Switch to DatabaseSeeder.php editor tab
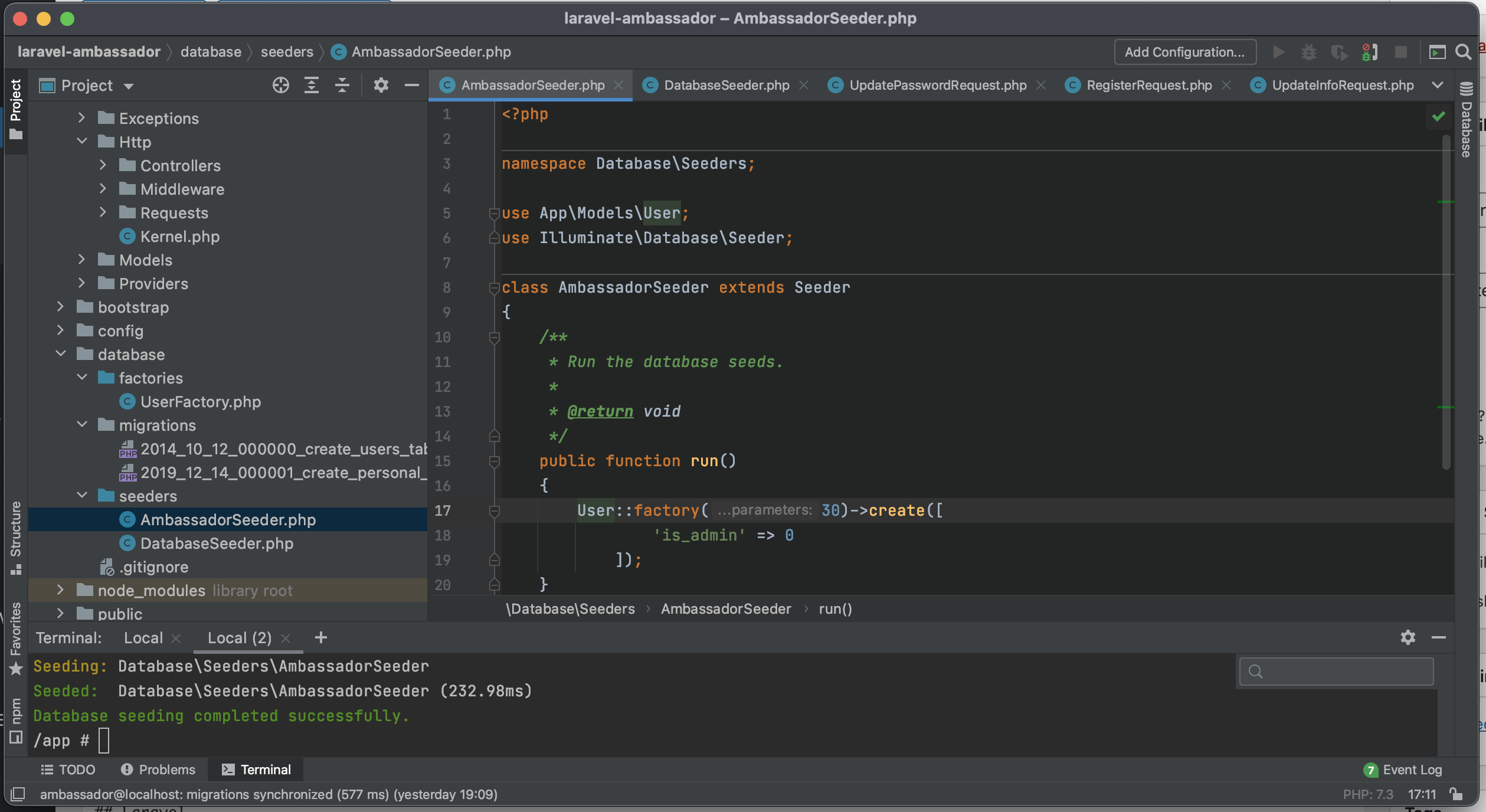This screenshot has height=812, width=1486. pyautogui.click(x=726, y=86)
